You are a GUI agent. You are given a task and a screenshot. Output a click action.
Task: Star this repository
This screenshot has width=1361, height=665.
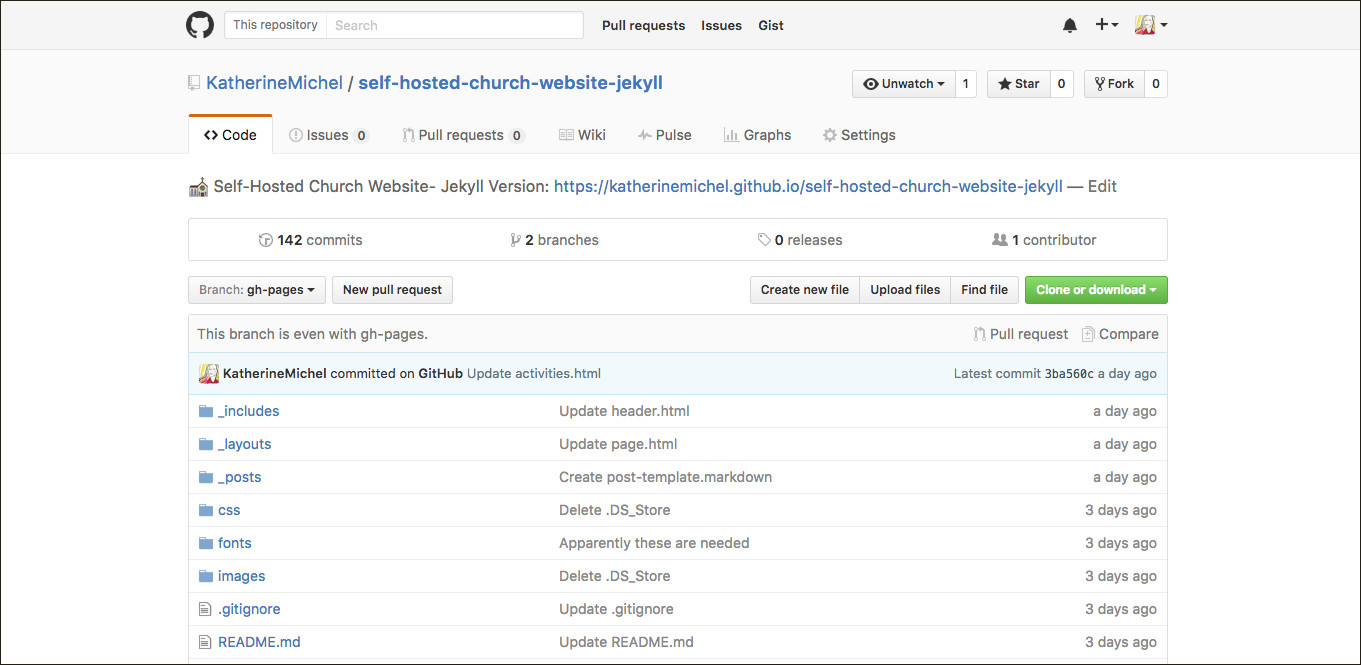[x=1018, y=84]
